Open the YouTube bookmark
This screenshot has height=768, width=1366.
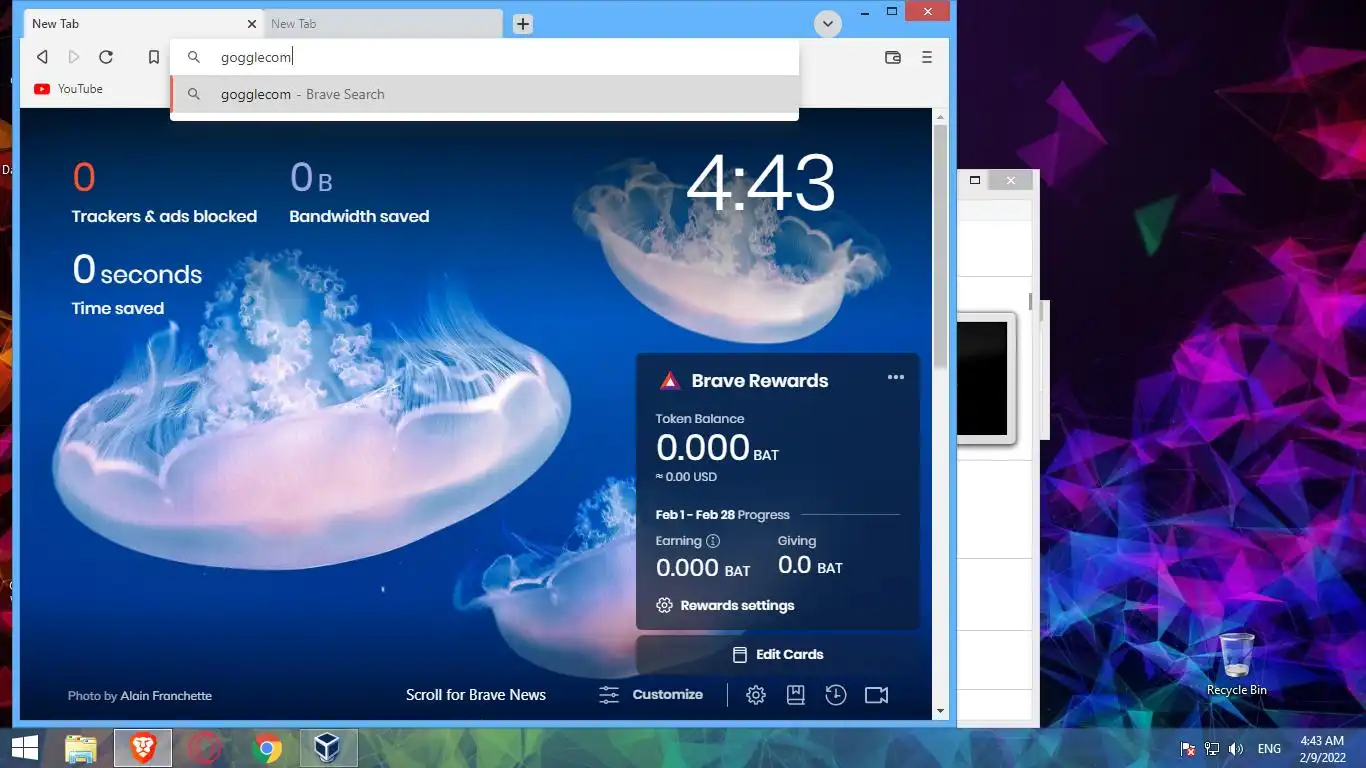[x=68, y=89]
